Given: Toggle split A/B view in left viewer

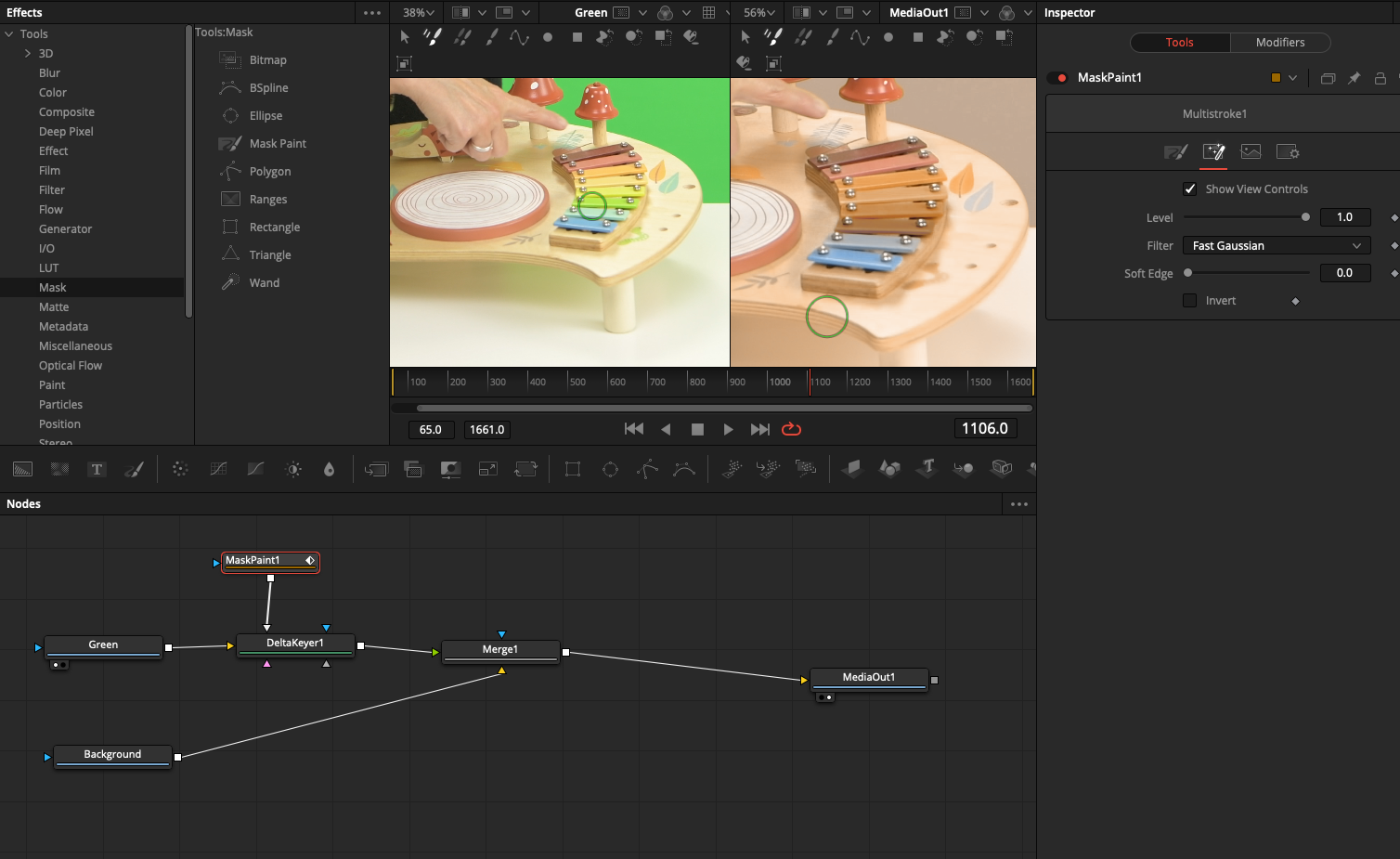Looking at the screenshot, I should point(460,13).
